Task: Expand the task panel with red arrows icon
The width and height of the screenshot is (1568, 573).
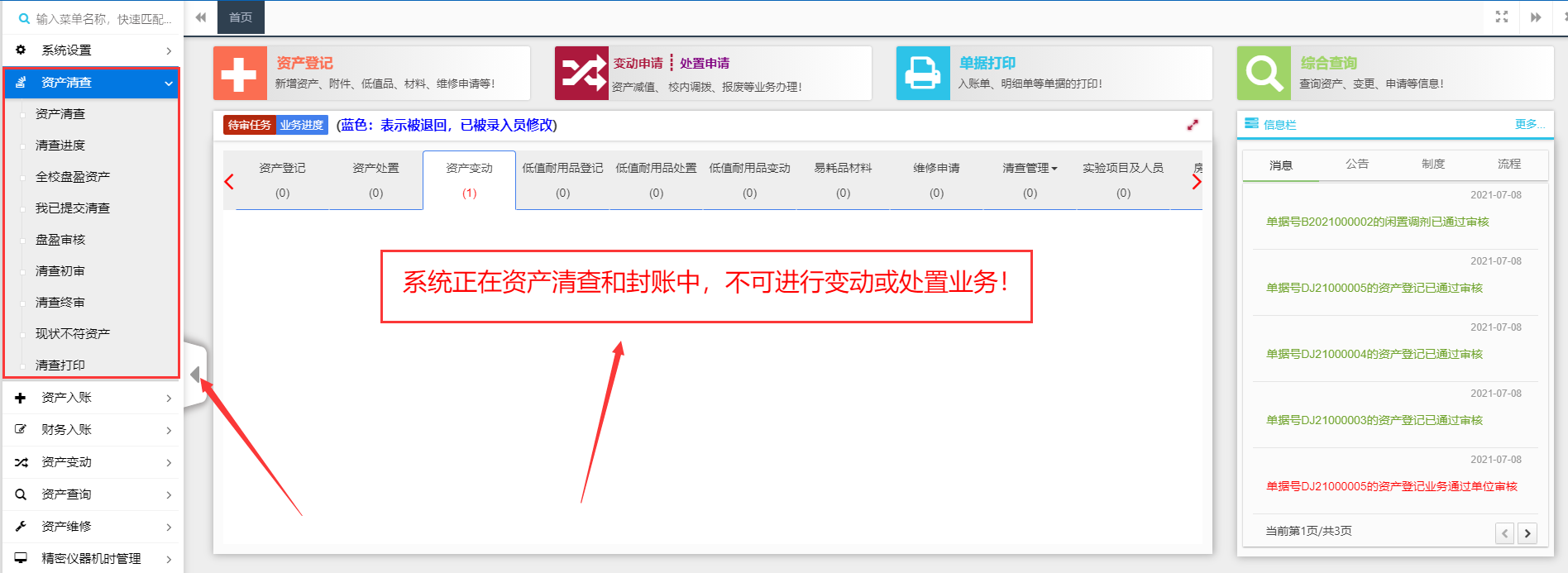Action: coord(1193,125)
